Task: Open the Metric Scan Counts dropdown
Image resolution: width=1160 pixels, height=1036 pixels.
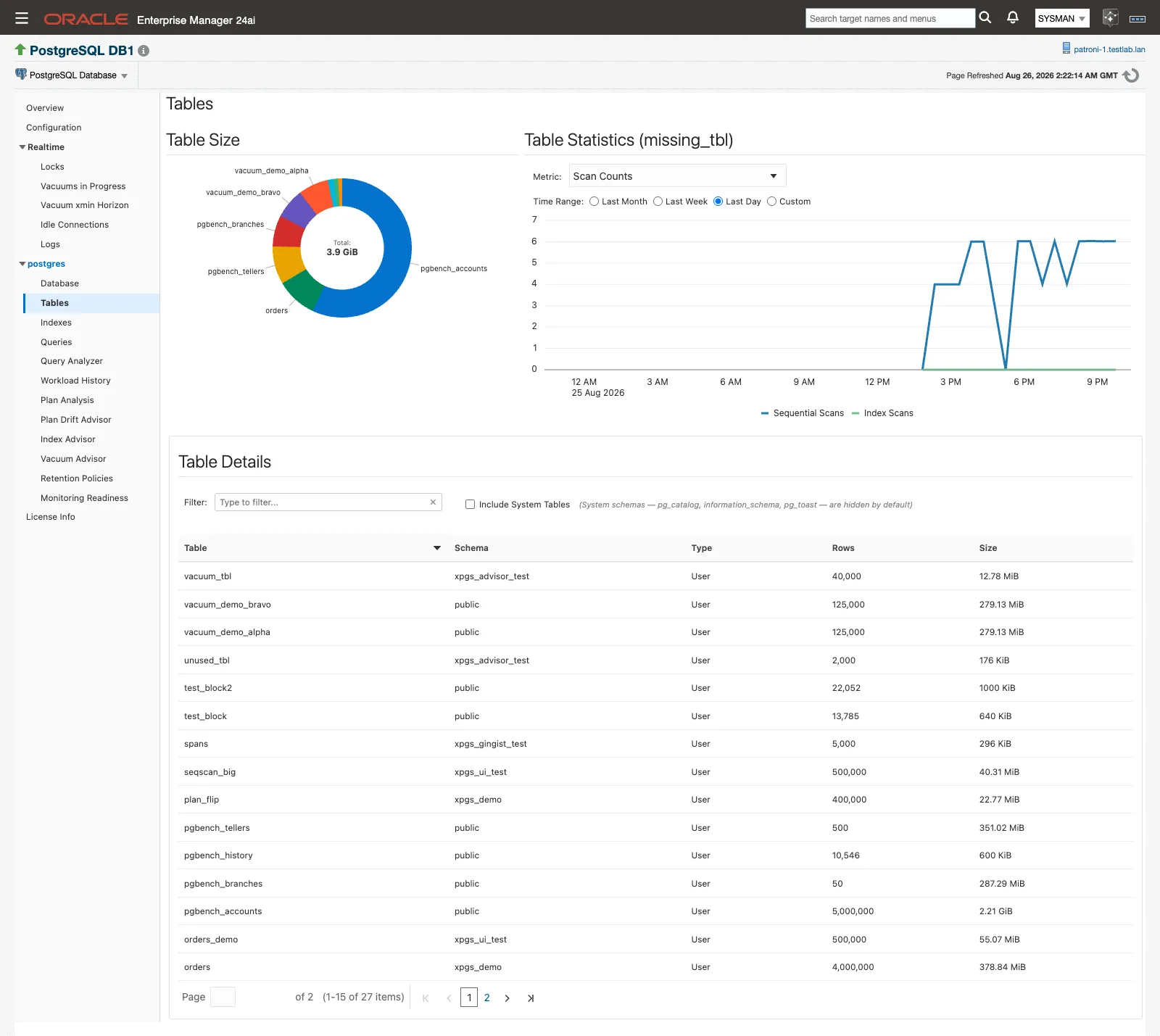Action: coord(677,176)
